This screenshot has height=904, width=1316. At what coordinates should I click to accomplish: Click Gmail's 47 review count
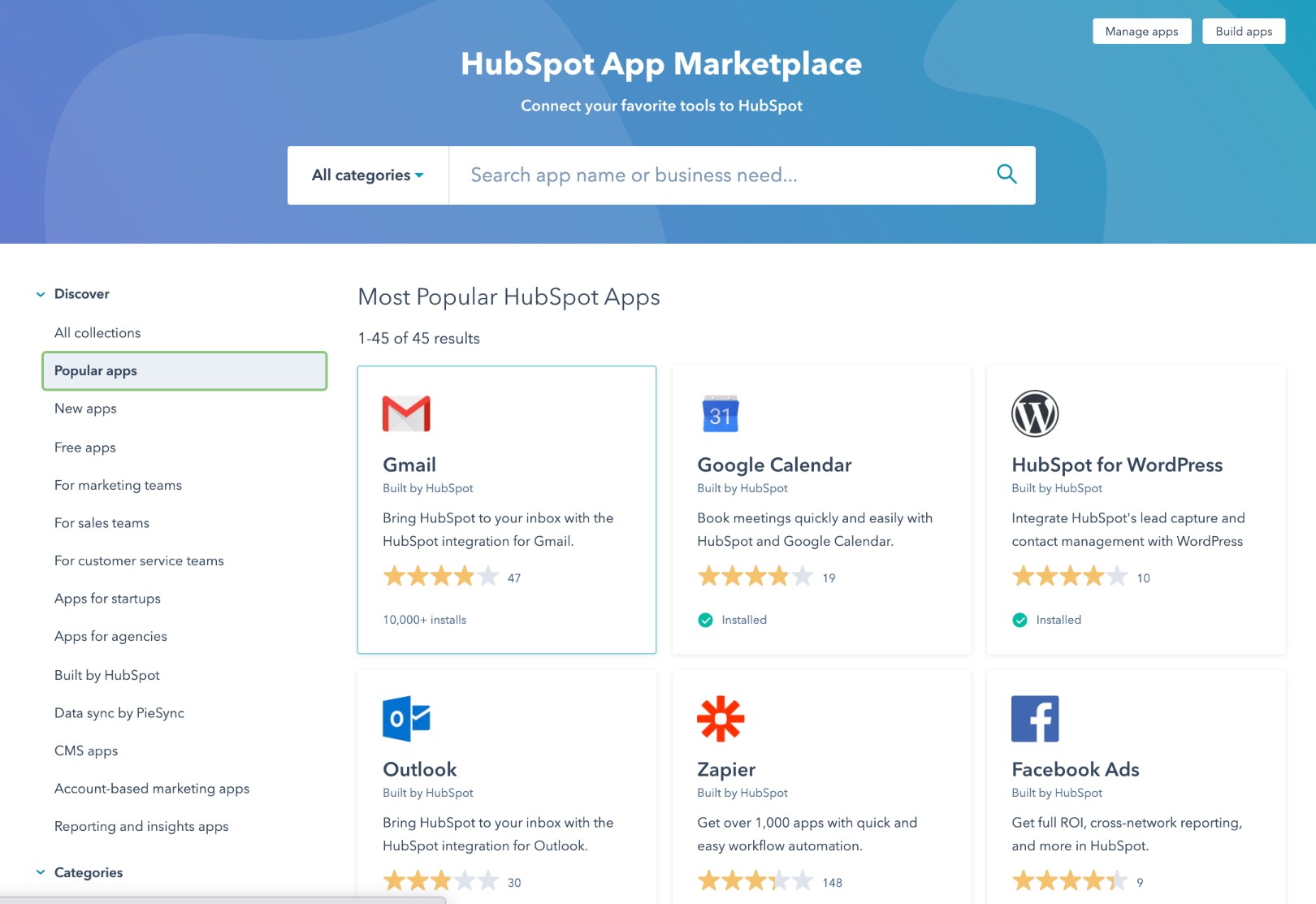pos(514,578)
